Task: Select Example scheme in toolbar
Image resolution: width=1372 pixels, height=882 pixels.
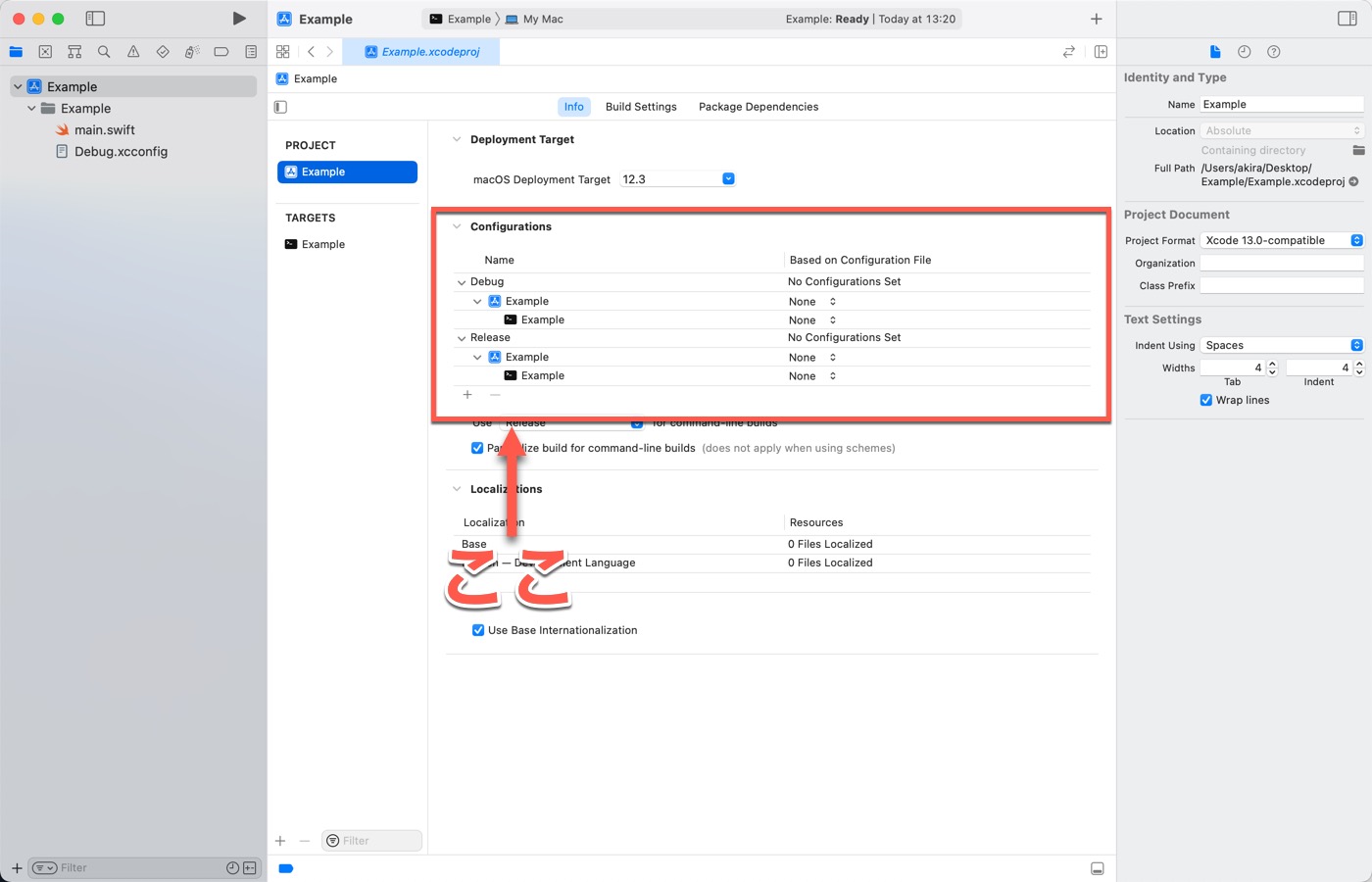Action: coord(461,19)
